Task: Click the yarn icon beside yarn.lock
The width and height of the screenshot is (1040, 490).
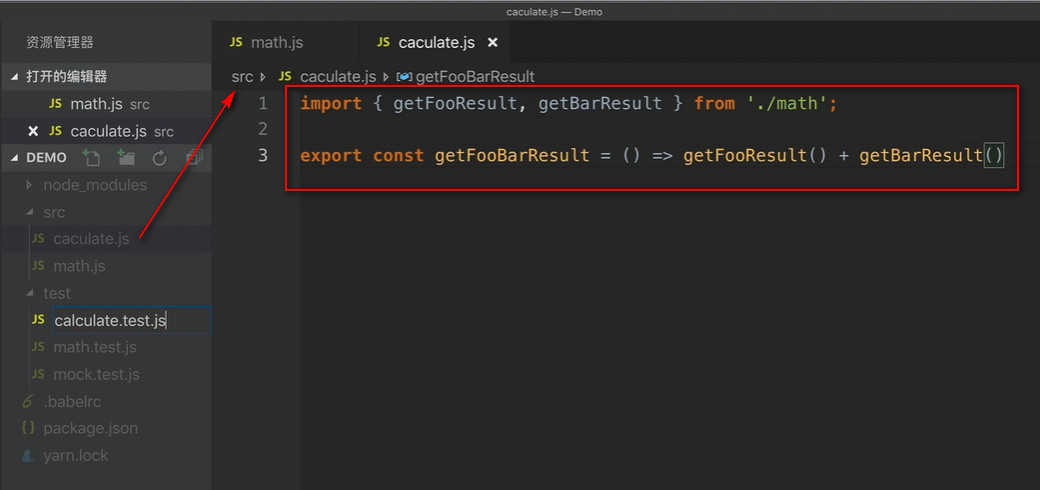Action: click(27, 456)
